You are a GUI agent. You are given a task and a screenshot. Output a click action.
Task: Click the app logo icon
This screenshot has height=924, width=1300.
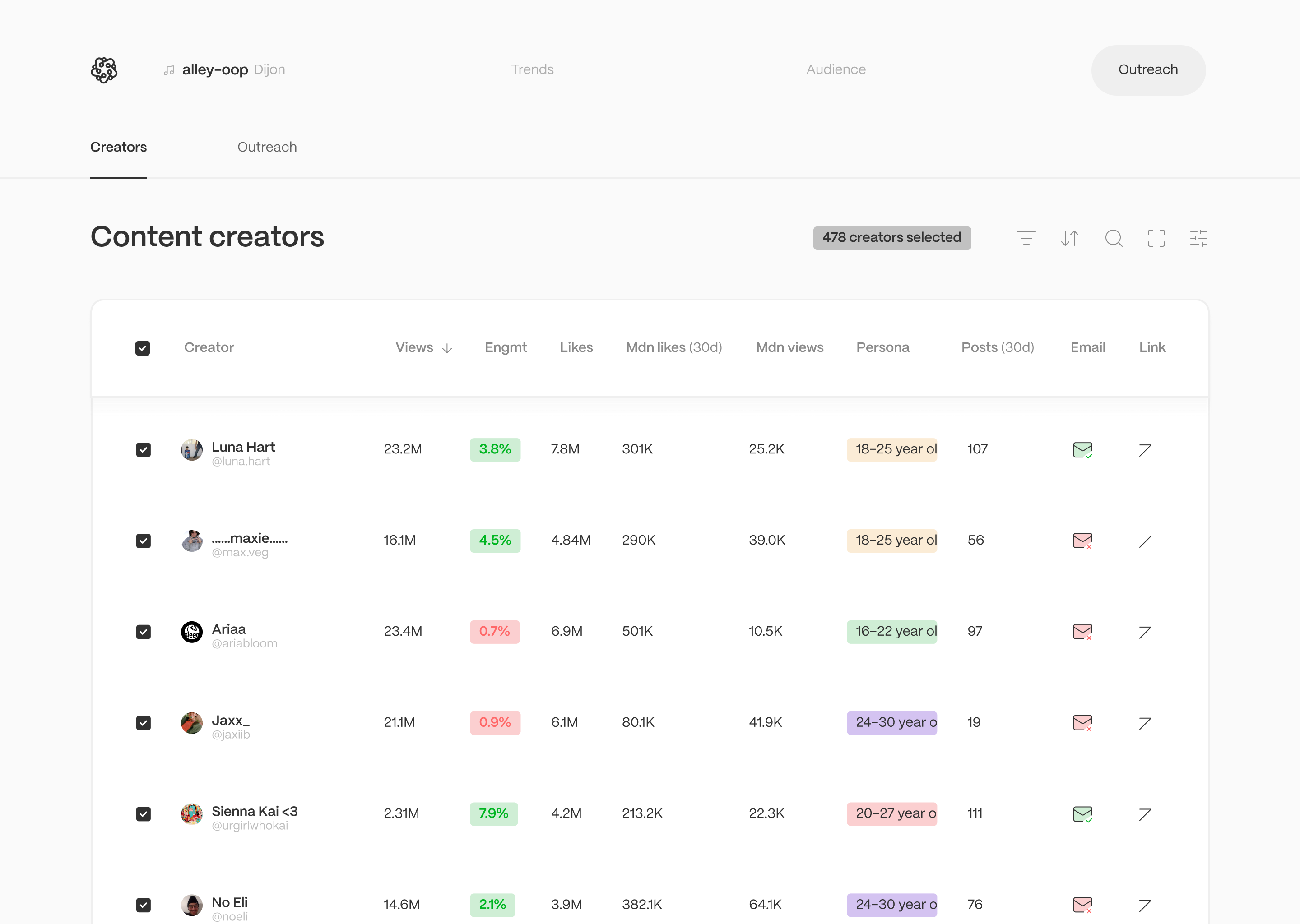click(104, 70)
